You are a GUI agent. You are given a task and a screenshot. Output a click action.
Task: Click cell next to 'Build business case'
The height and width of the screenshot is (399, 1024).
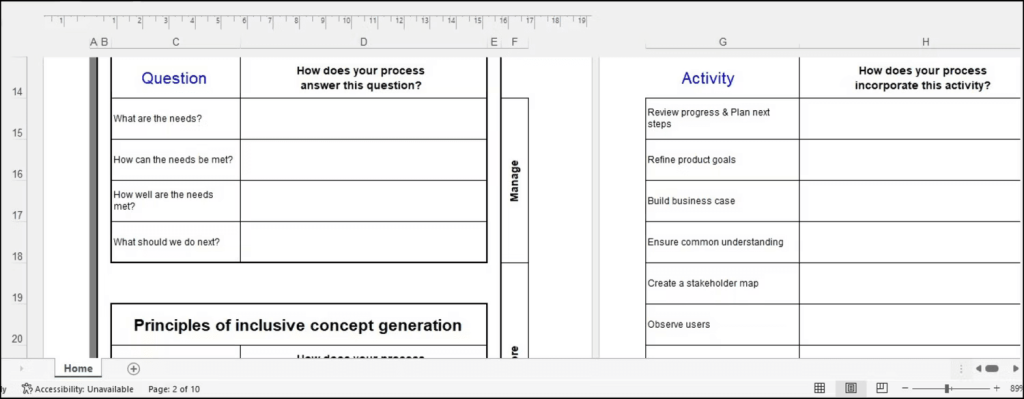click(x=911, y=201)
